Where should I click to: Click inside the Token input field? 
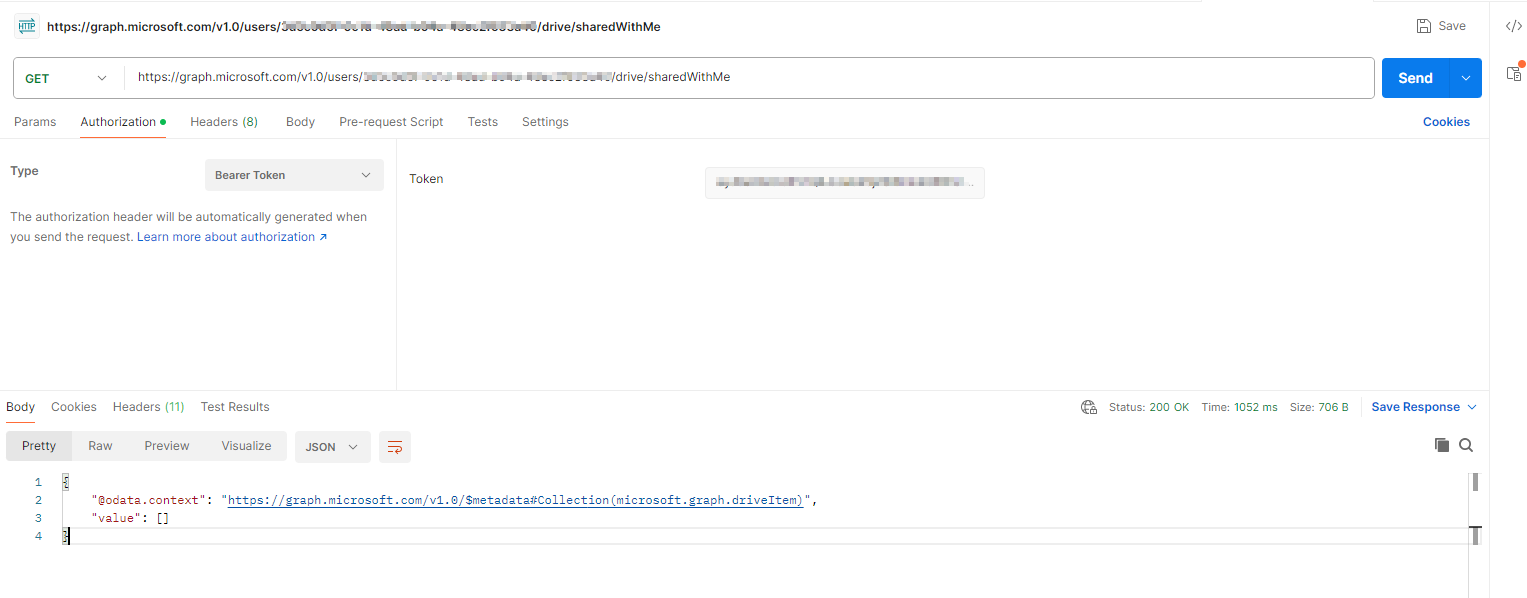tap(844, 182)
